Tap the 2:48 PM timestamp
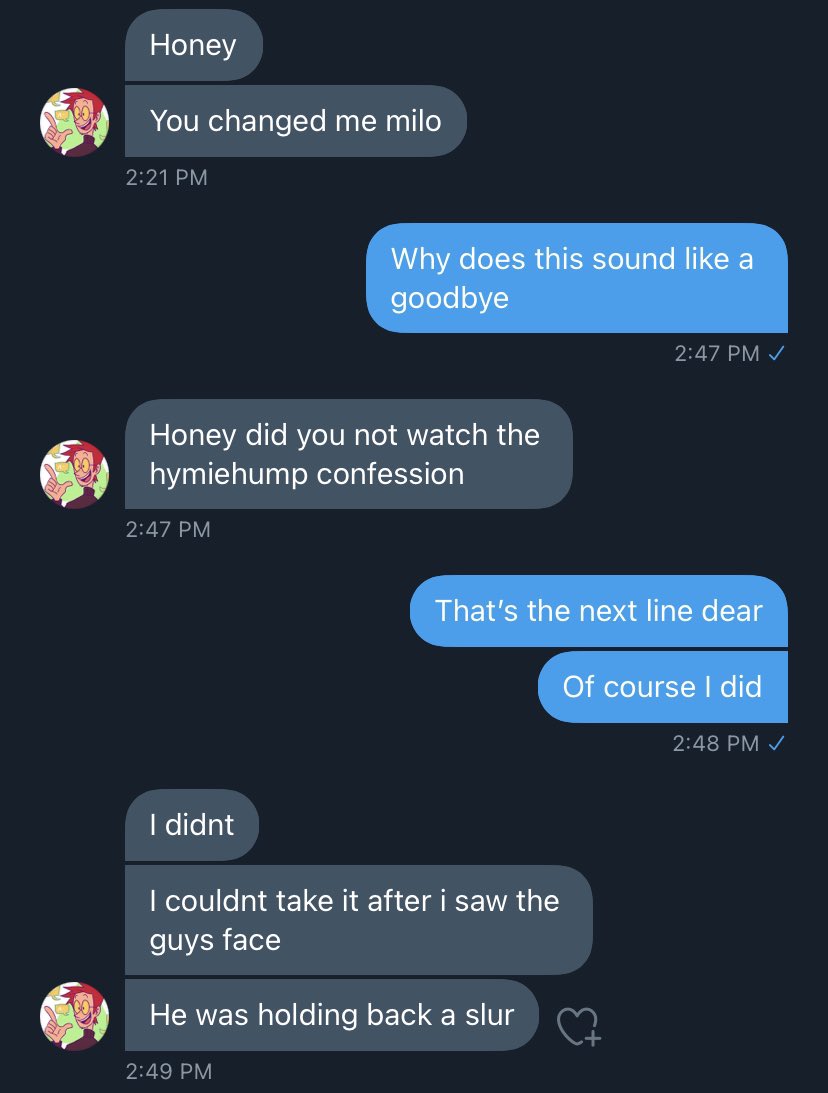Image resolution: width=828 pixels, height=1093 pixels. [716, 744]
